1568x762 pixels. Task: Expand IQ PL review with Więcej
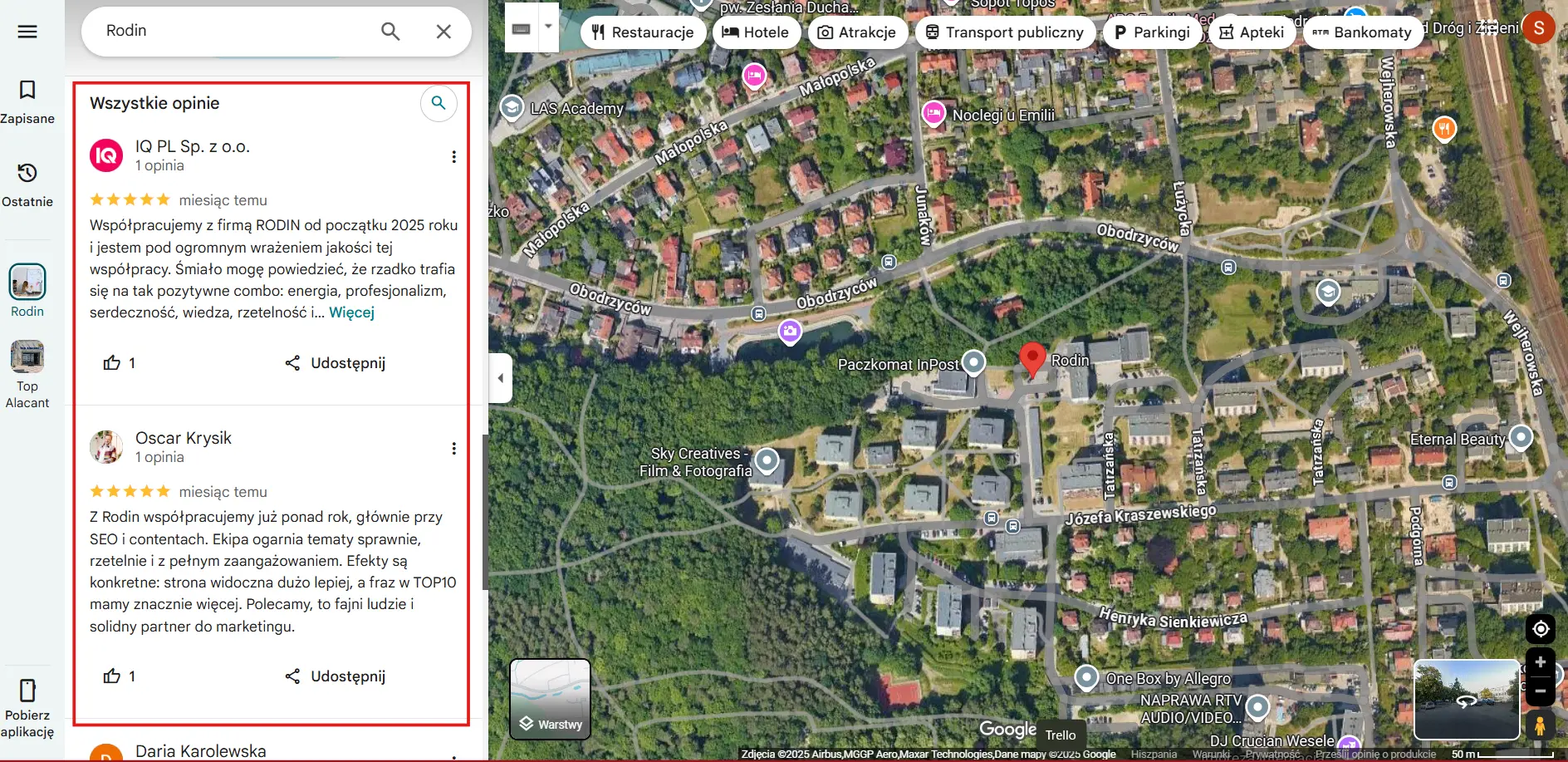tap(351, 312)
